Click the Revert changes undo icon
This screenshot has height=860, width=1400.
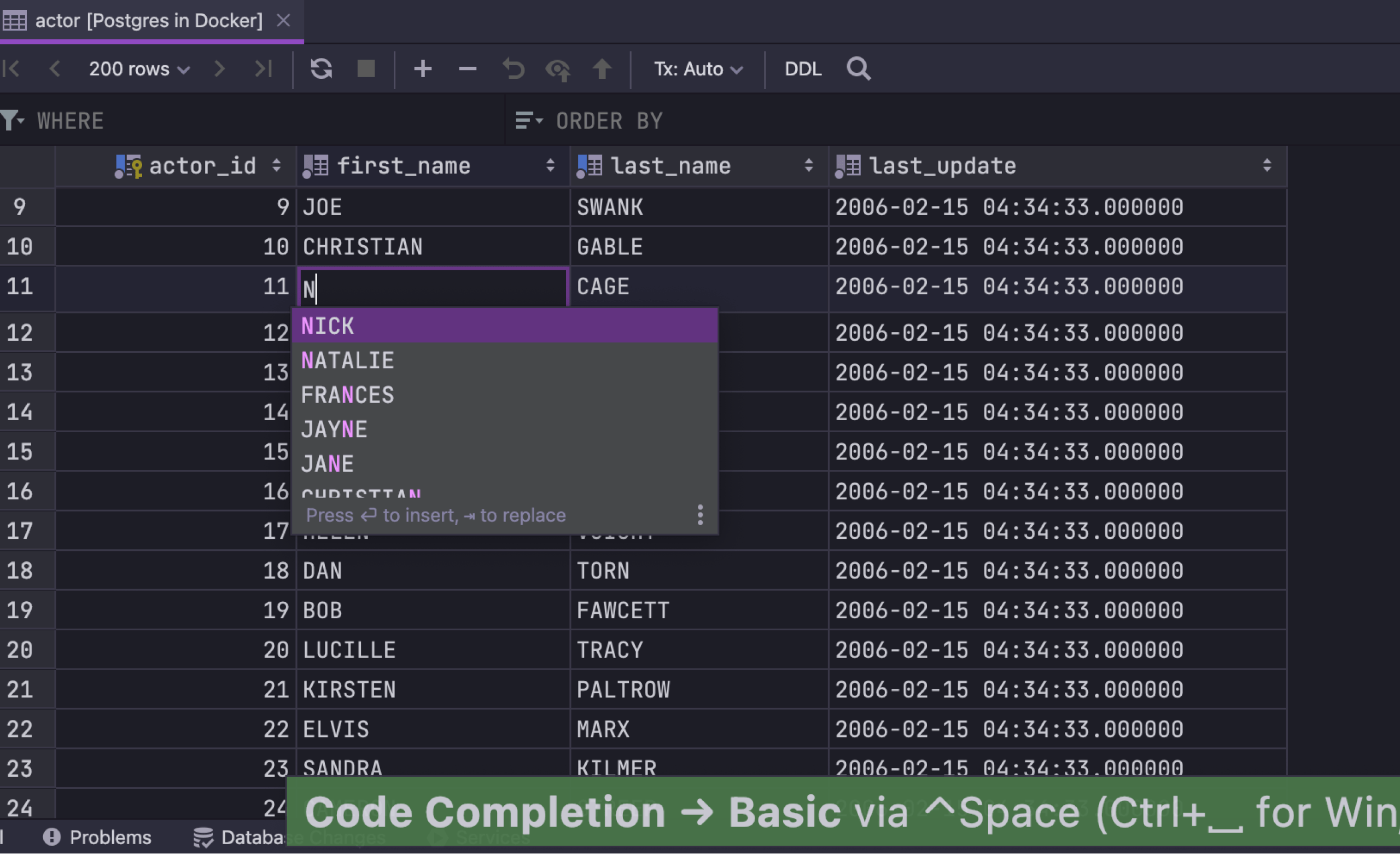[514, 69]
